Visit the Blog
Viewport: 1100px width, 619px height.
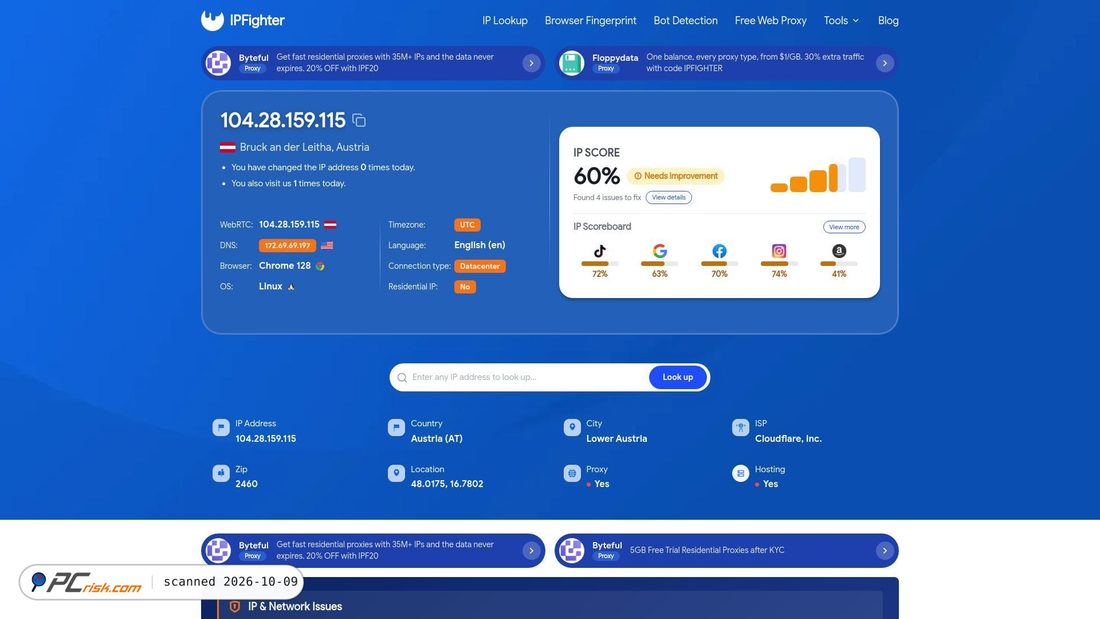point(888,20)
